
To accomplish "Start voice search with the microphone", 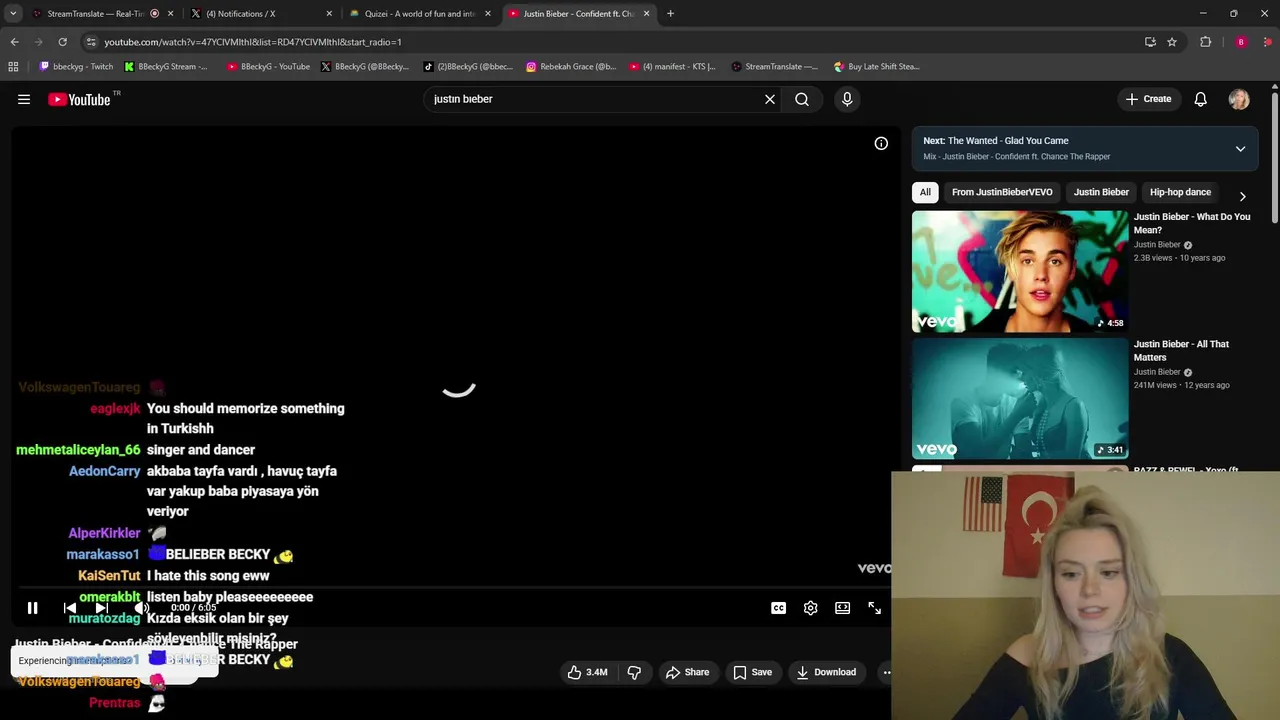I will point(847,99).
